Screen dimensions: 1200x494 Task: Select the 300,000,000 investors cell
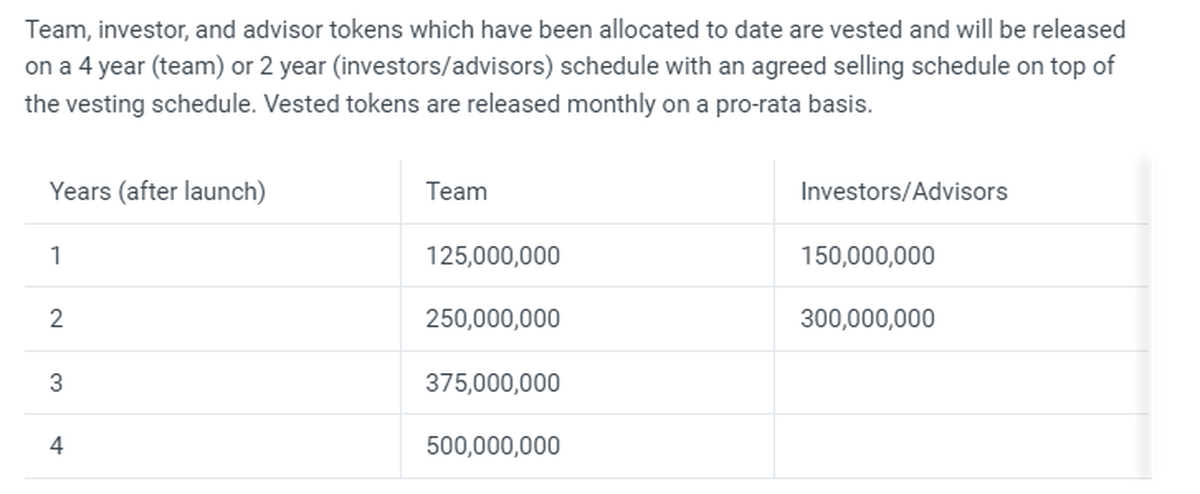point(867,319)
